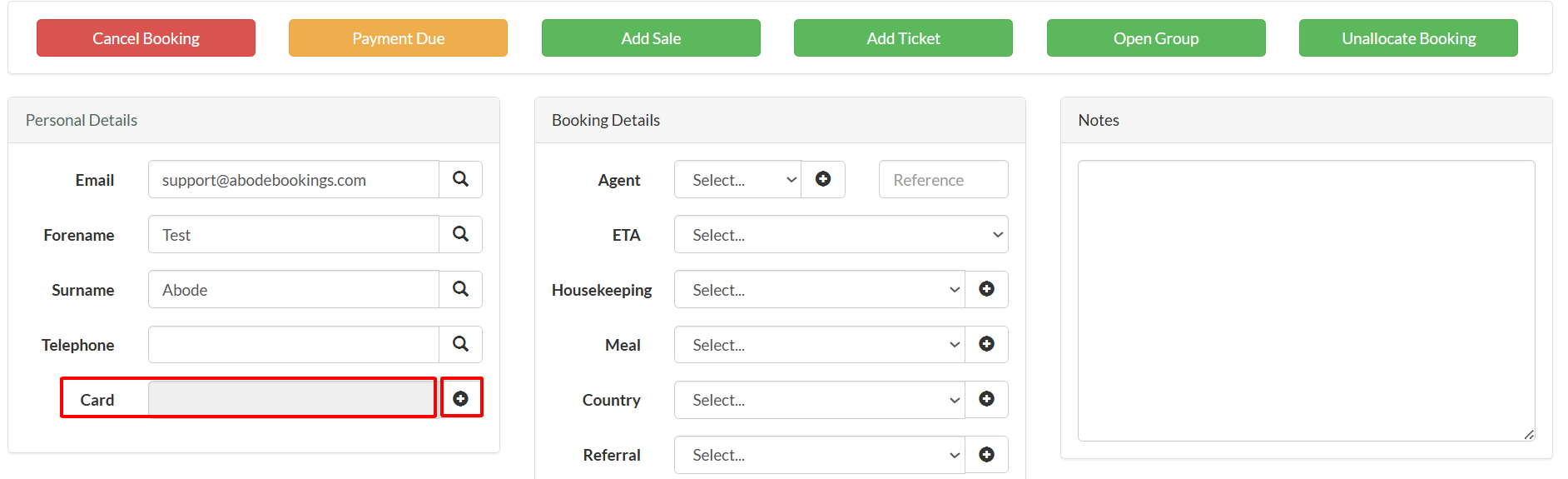Add a Country with the plus icon
This screenshot has width=1568, height=479.
pos(986,399)
